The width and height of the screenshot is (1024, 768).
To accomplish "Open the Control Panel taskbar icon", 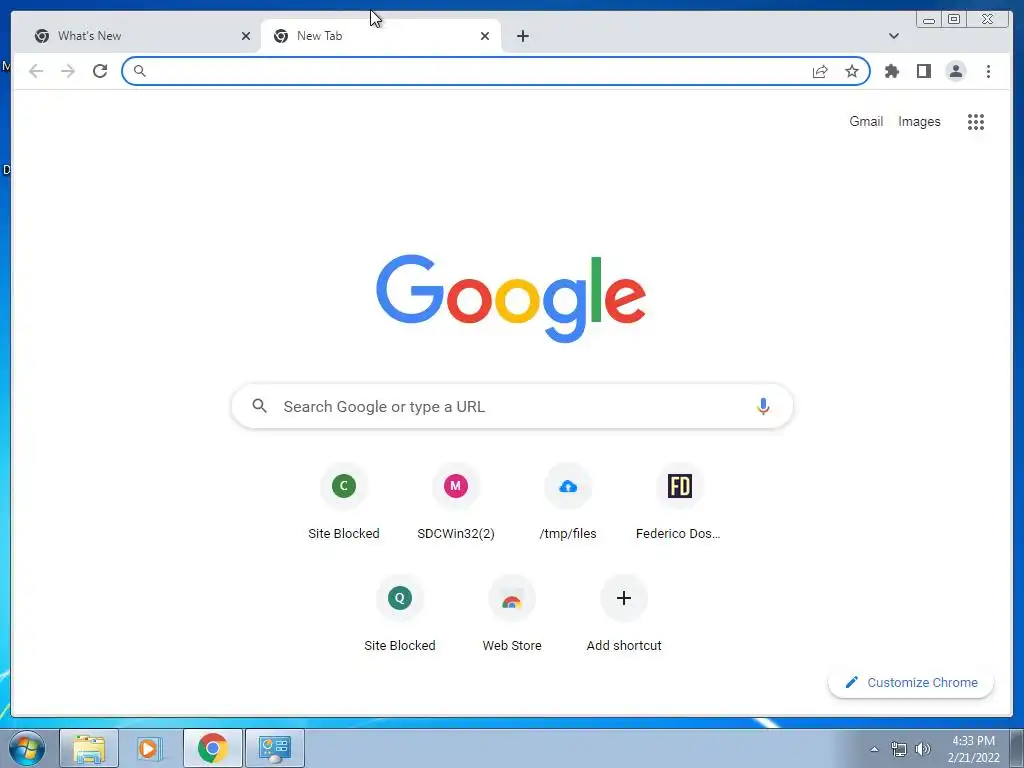I will click(274, 748).
